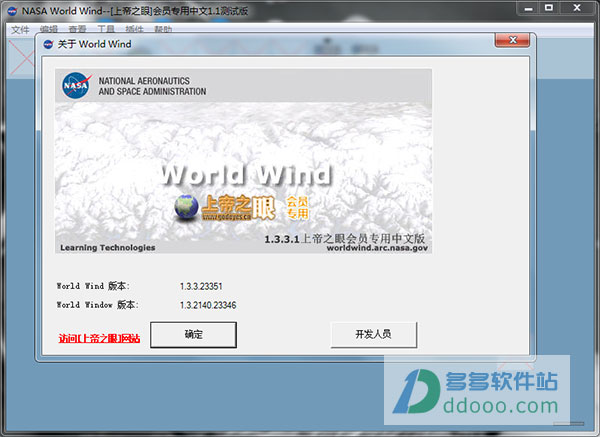Open the 编辑 menu in main window
Viewport: 600px width, 437px height.
tap(49, 29)
